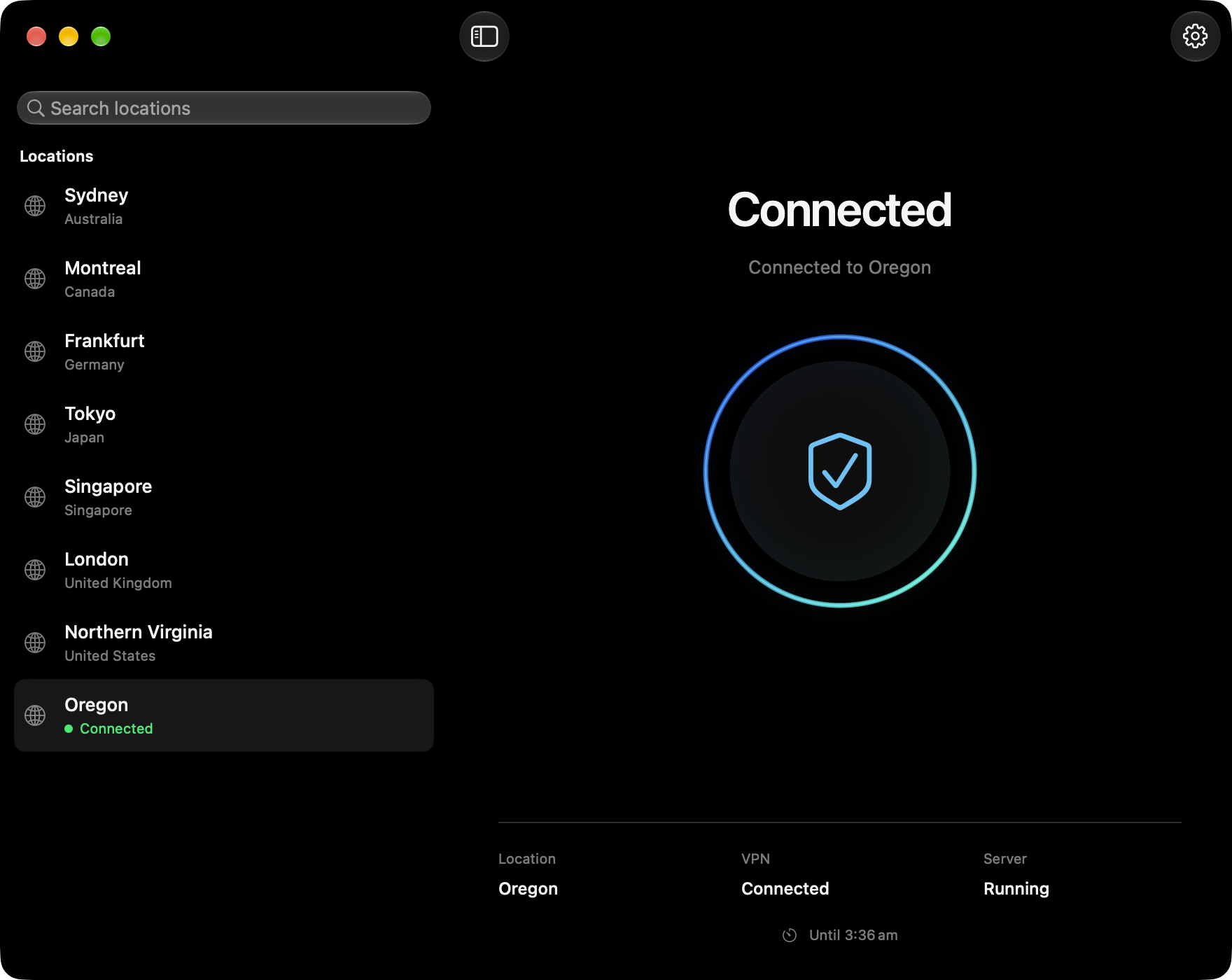
Task: Click the shield connect button
Action: point(840,471)
